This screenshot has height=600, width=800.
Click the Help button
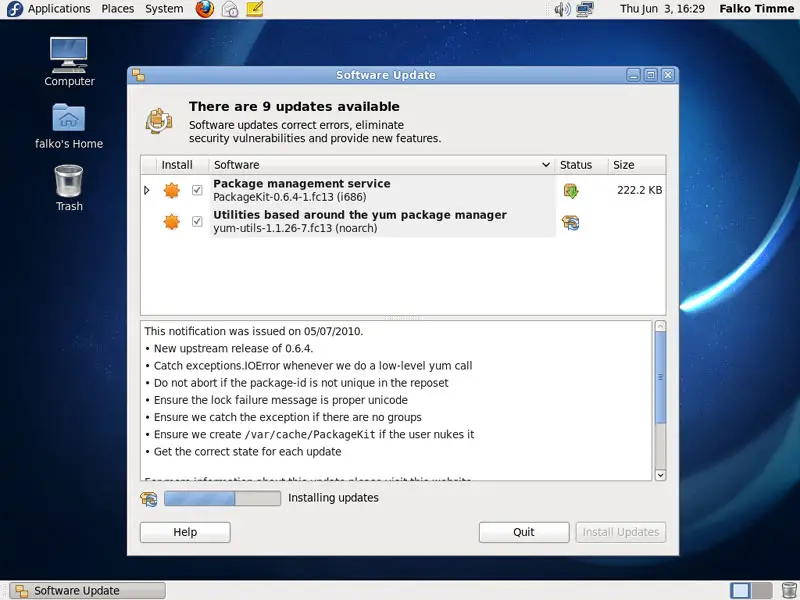(185, 532)
